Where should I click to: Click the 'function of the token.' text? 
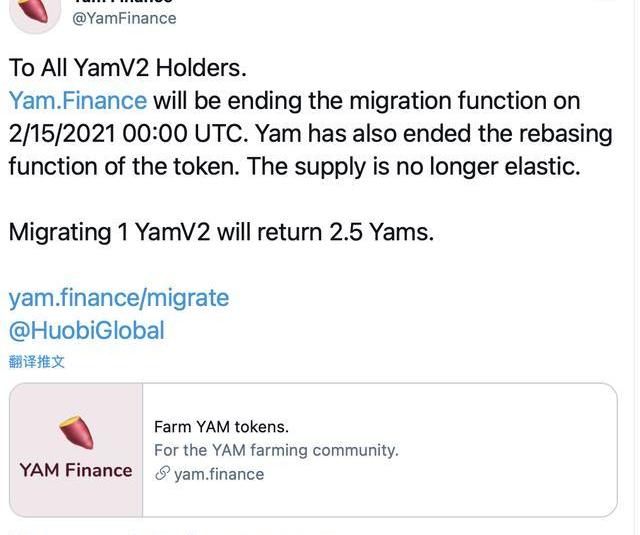click(x=124, y=166)
